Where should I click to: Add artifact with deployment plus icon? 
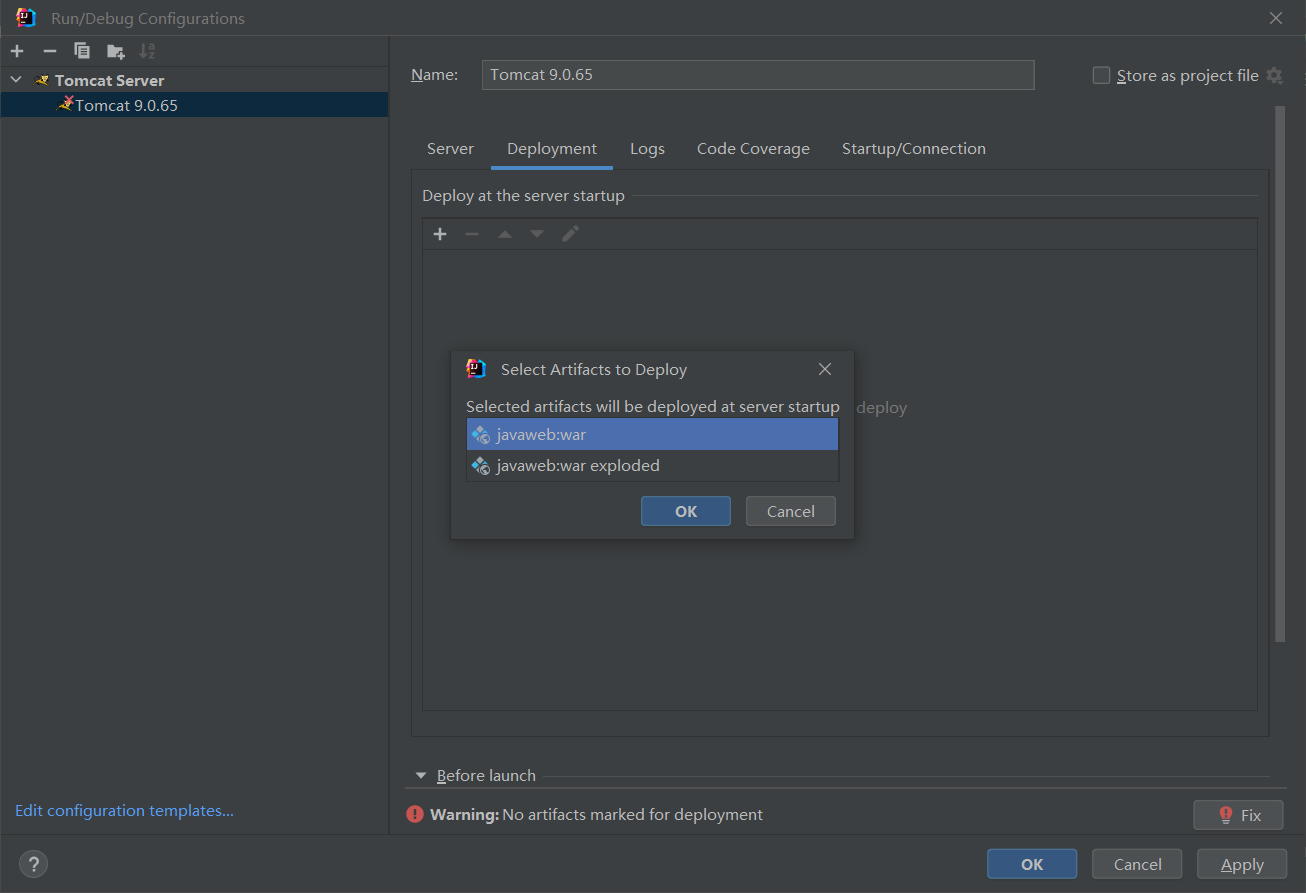tap(440, 234)
